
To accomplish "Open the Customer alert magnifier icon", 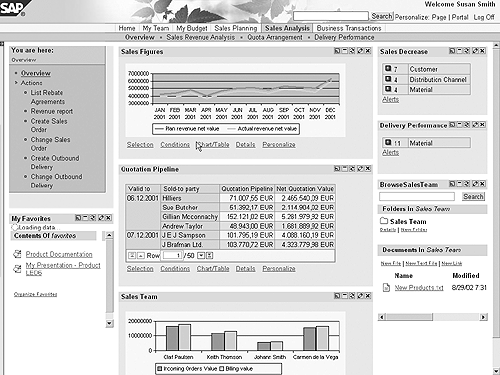I will click(388, 69).
